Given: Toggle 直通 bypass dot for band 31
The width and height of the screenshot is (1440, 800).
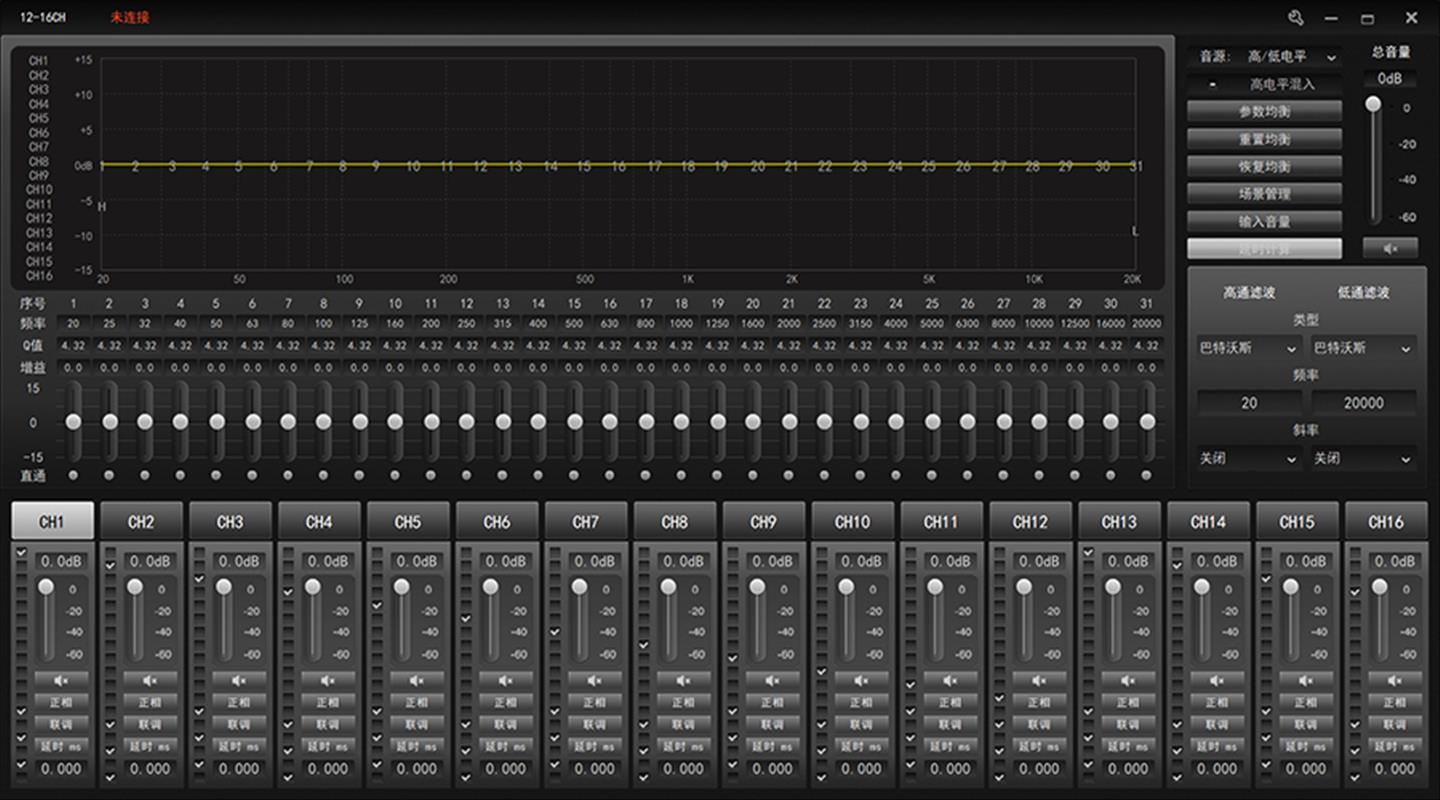Looking at the screenshot, I should point(1146,476).
